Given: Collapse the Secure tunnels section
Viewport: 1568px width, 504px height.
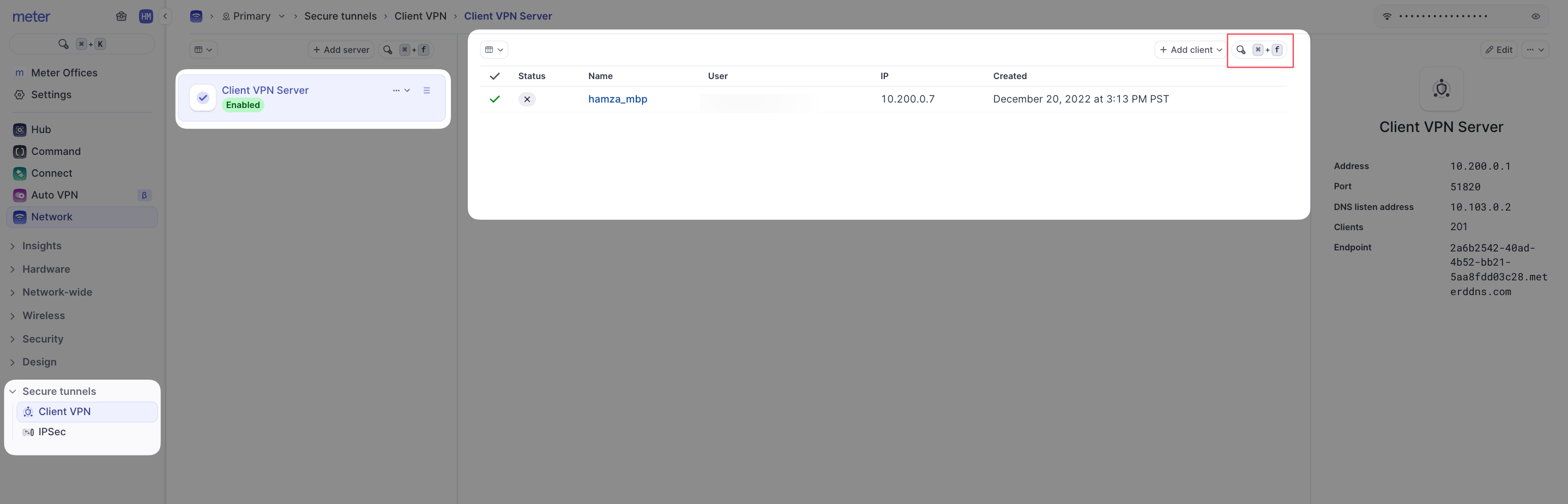Looking at the screenshot, I should (x=12, y=392).
